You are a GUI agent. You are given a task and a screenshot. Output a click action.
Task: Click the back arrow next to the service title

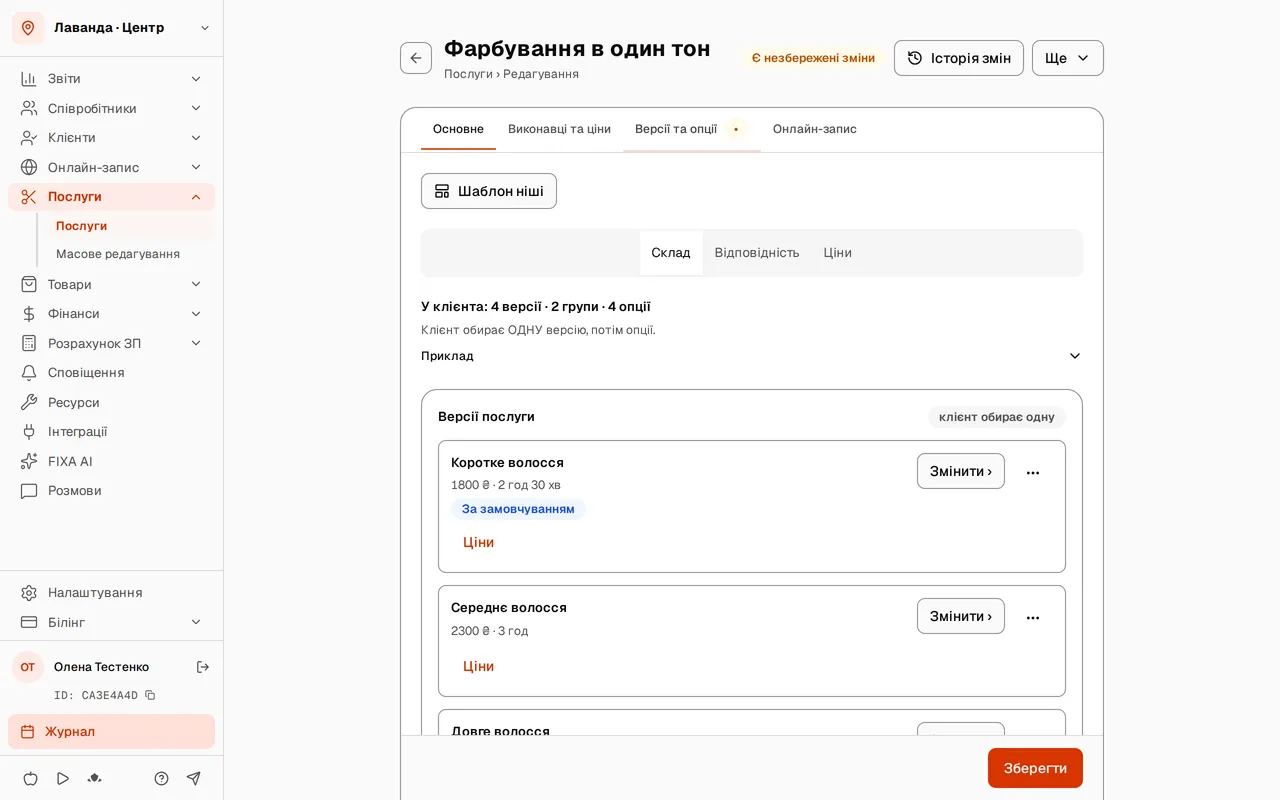[416, 58]
